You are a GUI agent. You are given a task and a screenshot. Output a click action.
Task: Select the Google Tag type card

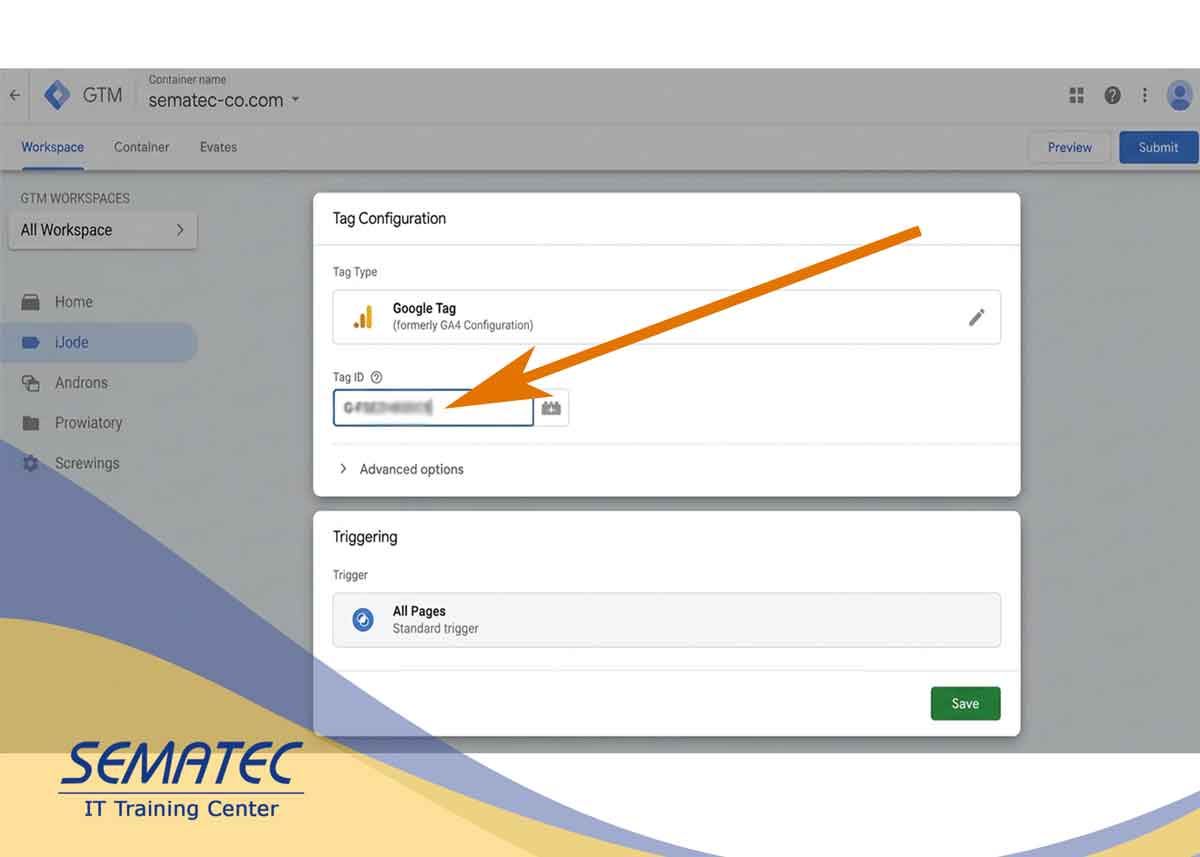667,317
